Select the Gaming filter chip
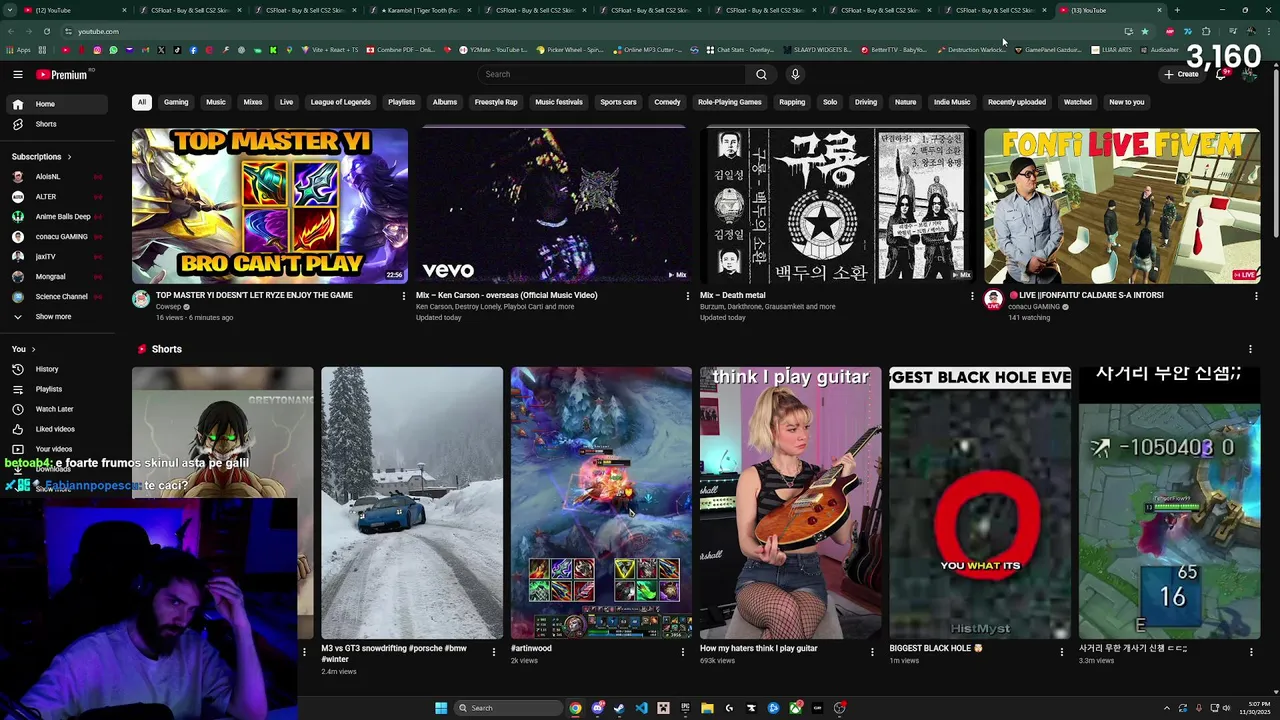This screenshot has height=720, width=1280. (176, 102)
